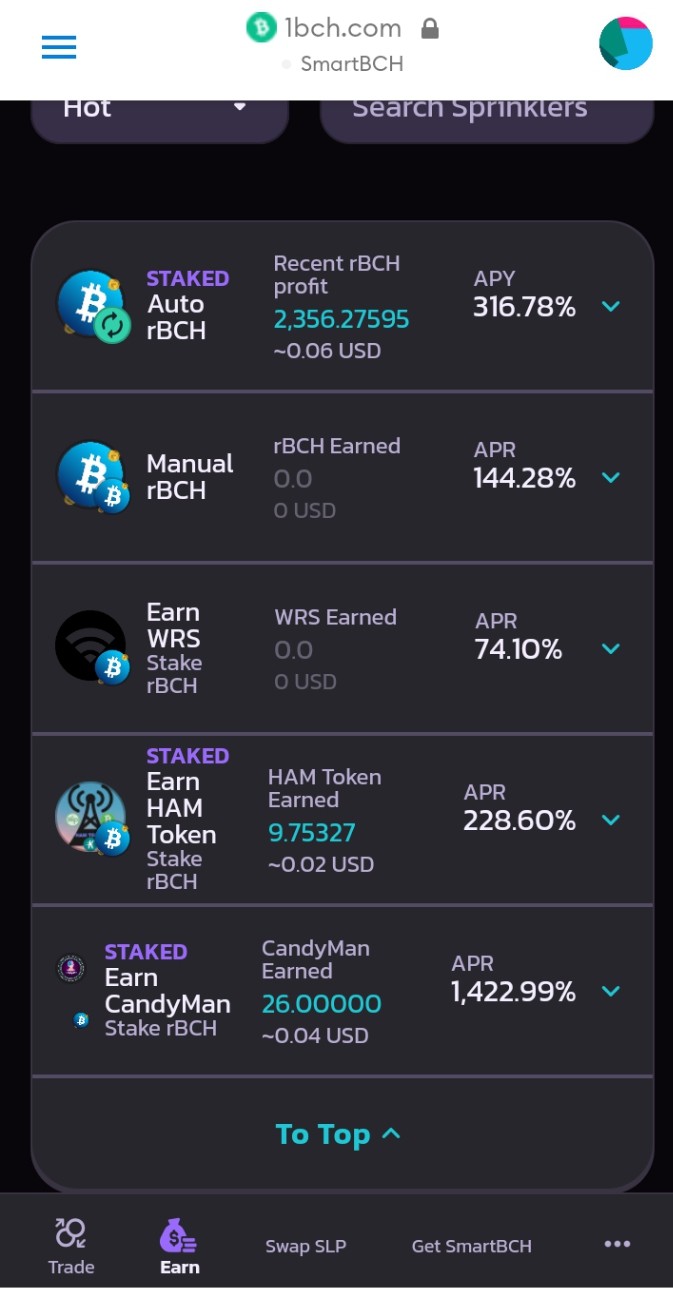Expand the Auto rBCH pool details

pos(611,306)
